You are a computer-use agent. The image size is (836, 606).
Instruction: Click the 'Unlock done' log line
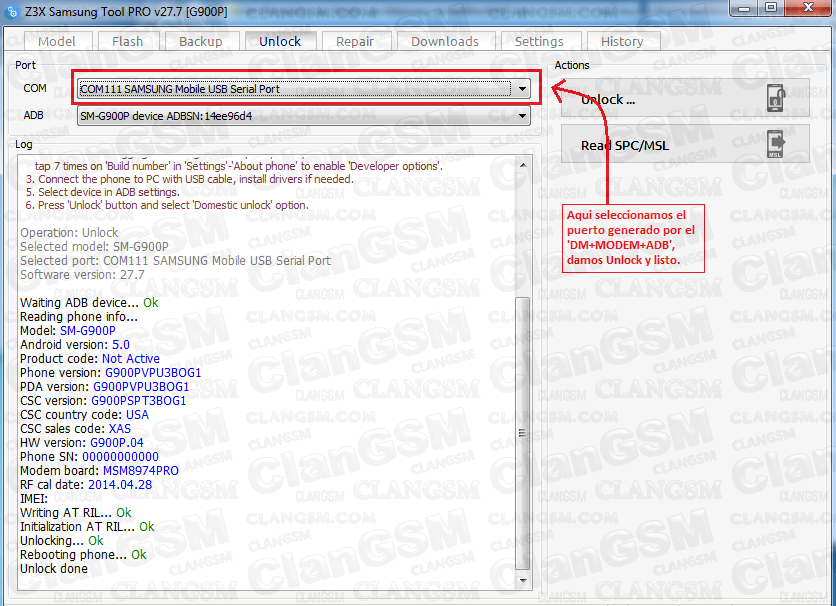[54, 569]
